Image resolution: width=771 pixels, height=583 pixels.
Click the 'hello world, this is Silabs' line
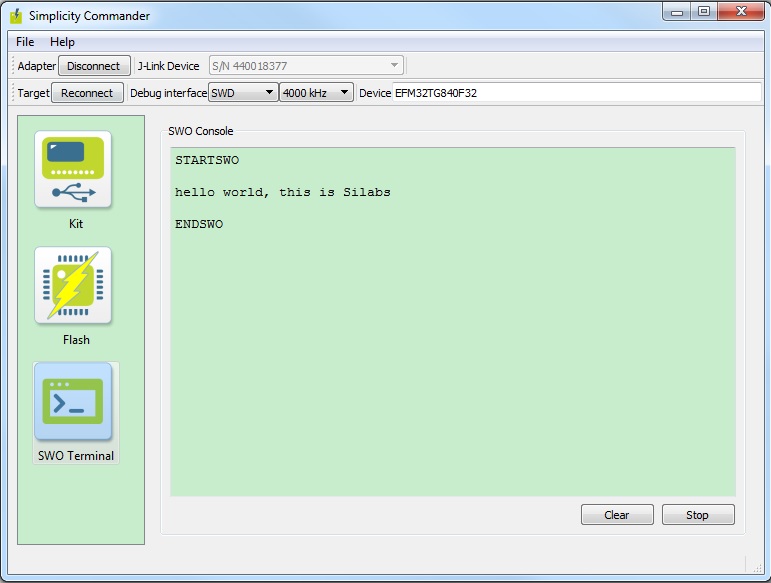click(283, 192)
